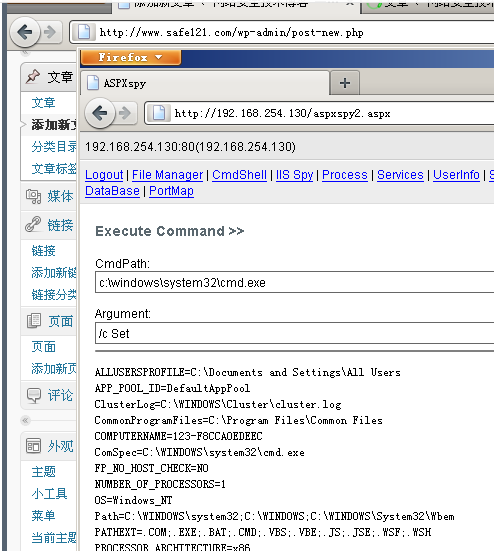Click the NUMBER_OF_PROCESSORS=1 line

pos(160,484)
